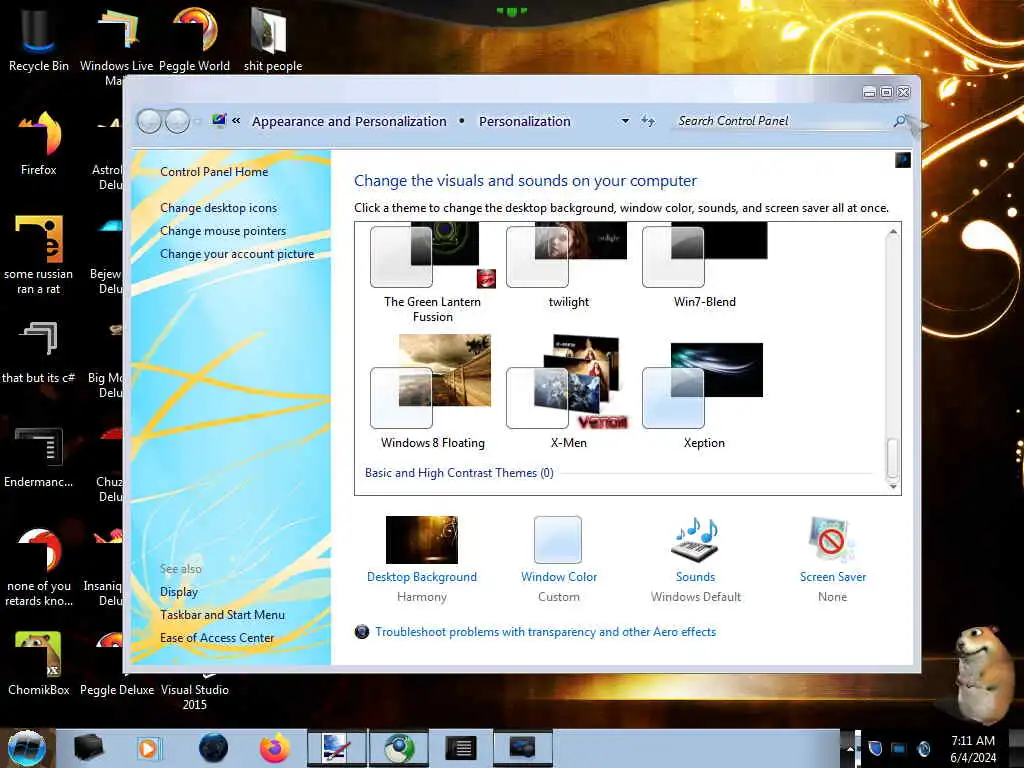Open Windows Live Mail desktop icon
The height and width of the screenshot is (768, 1024).
pos(116,39)
